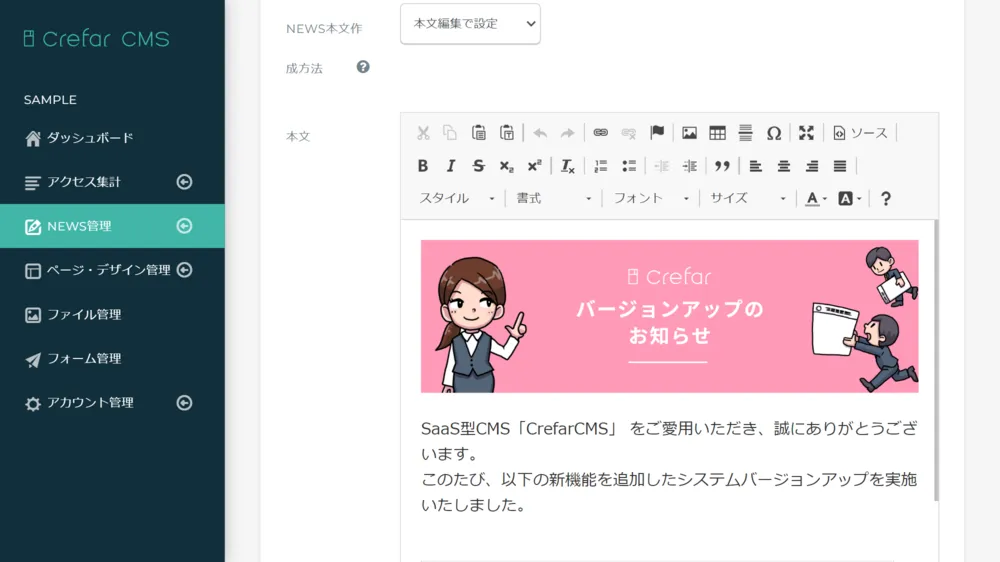Toggle subscript formatting

(x=506, y=166)
